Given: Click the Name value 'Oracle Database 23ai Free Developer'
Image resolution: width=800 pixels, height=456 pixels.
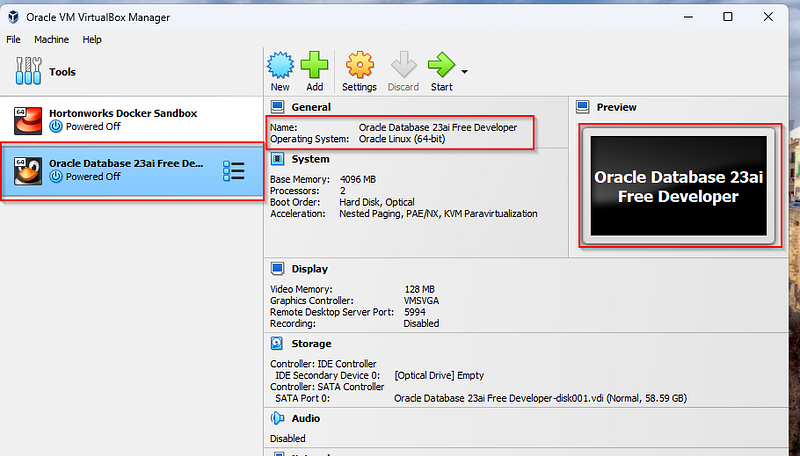Looking at the screenshot, I should (438, 128).
